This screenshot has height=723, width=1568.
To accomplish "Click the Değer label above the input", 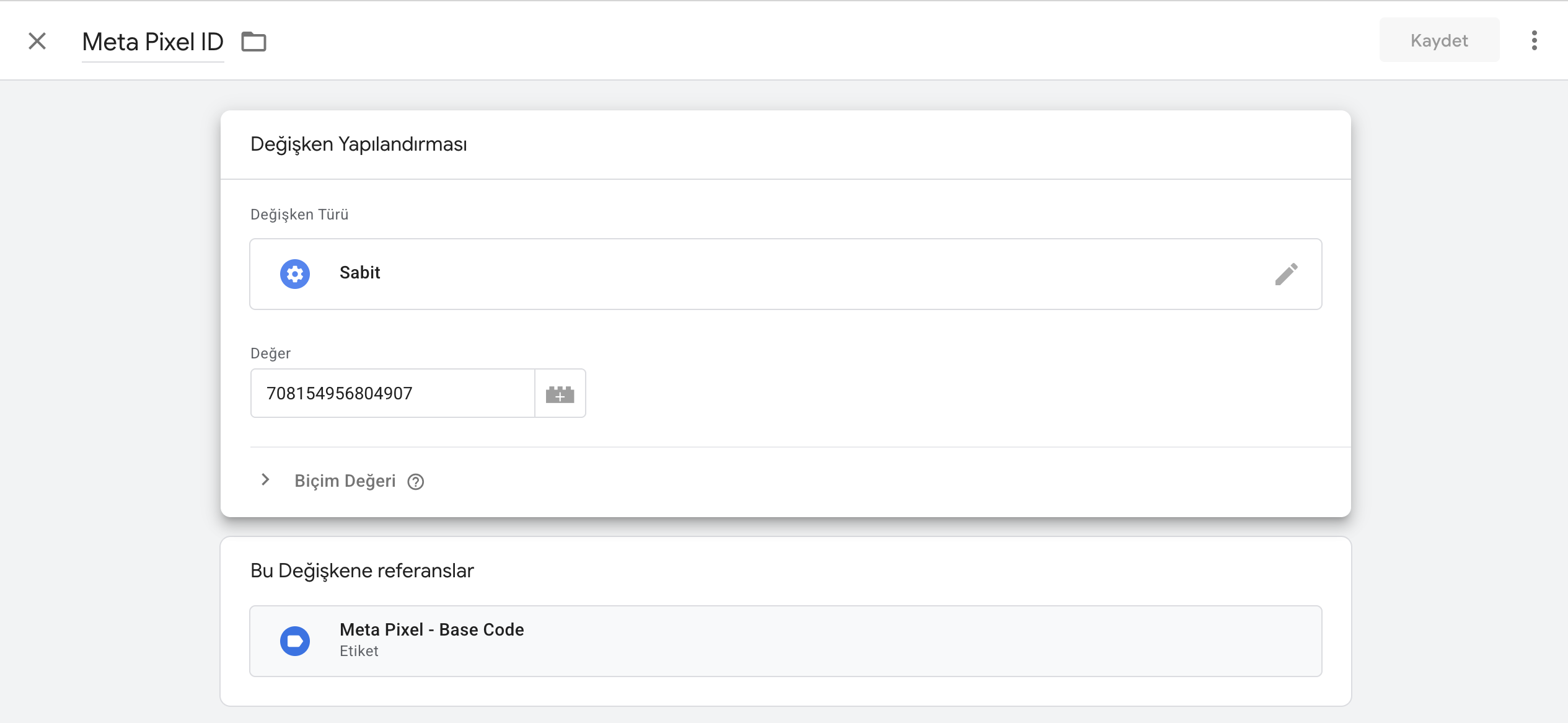I will (x=270, y=353).
